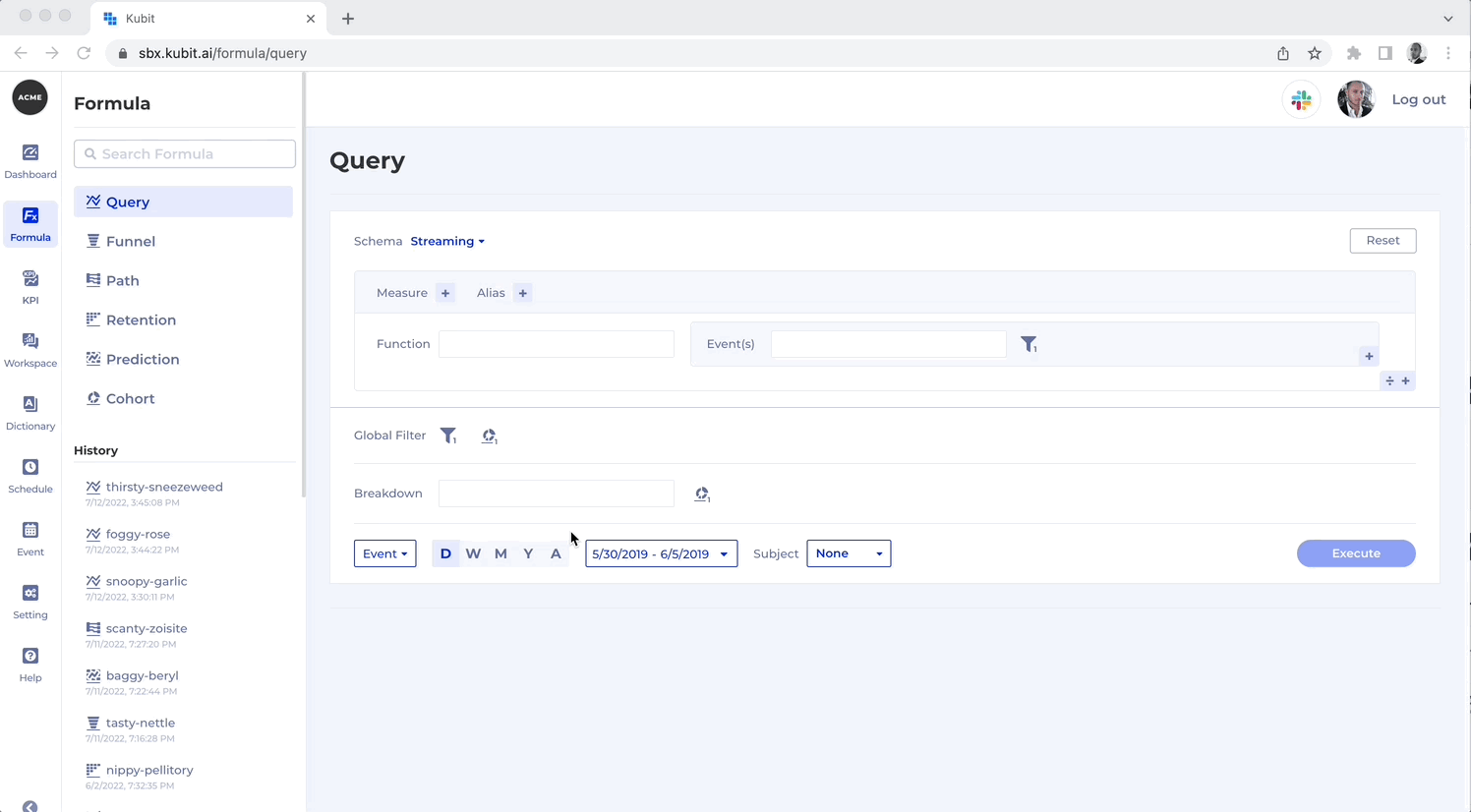Open the Event type dropdown
Viewport: 1471px width, 812px height.
coord(384,553)
